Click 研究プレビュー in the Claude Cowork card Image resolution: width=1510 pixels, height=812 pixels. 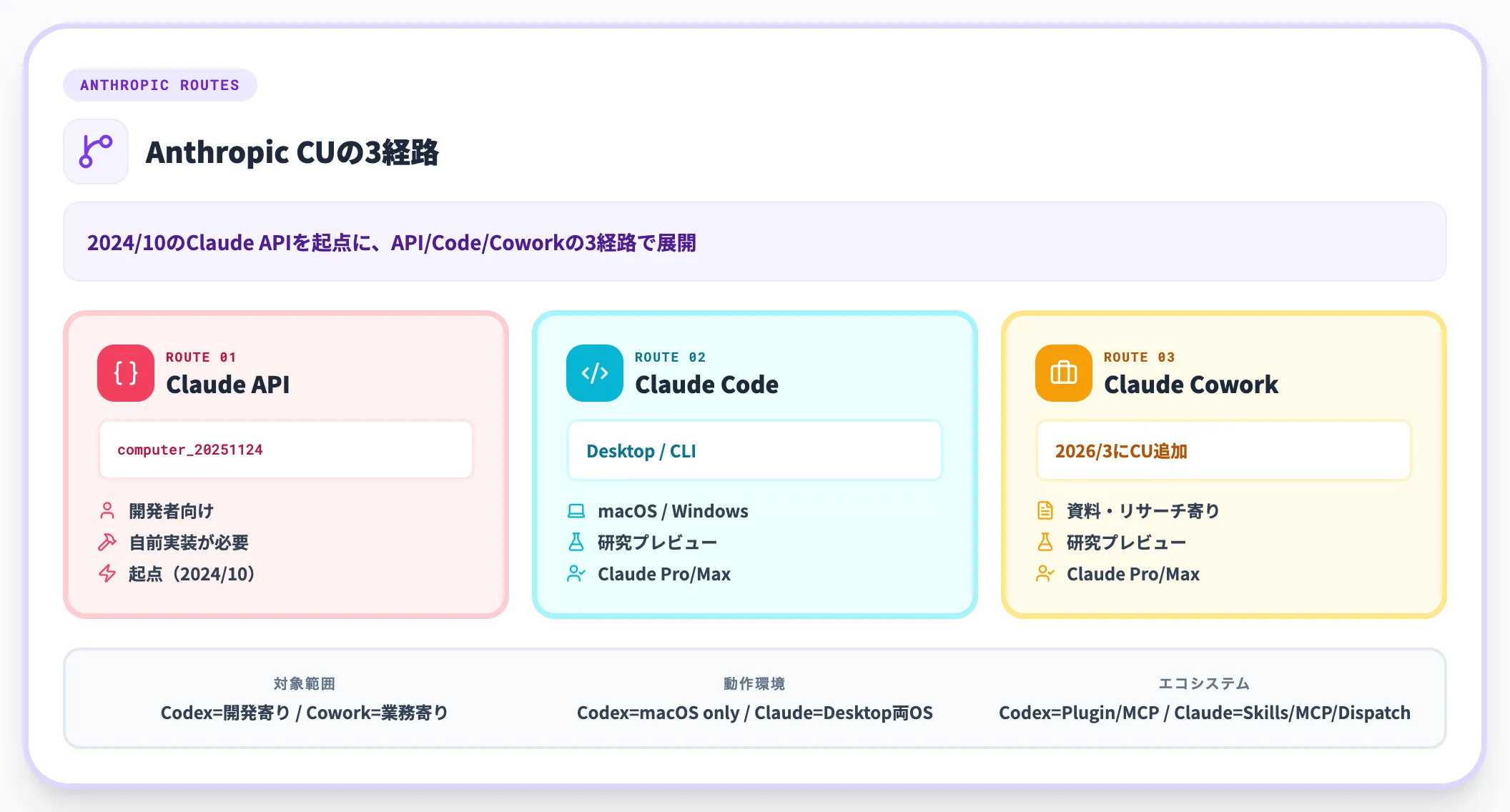click(1126, 543)
